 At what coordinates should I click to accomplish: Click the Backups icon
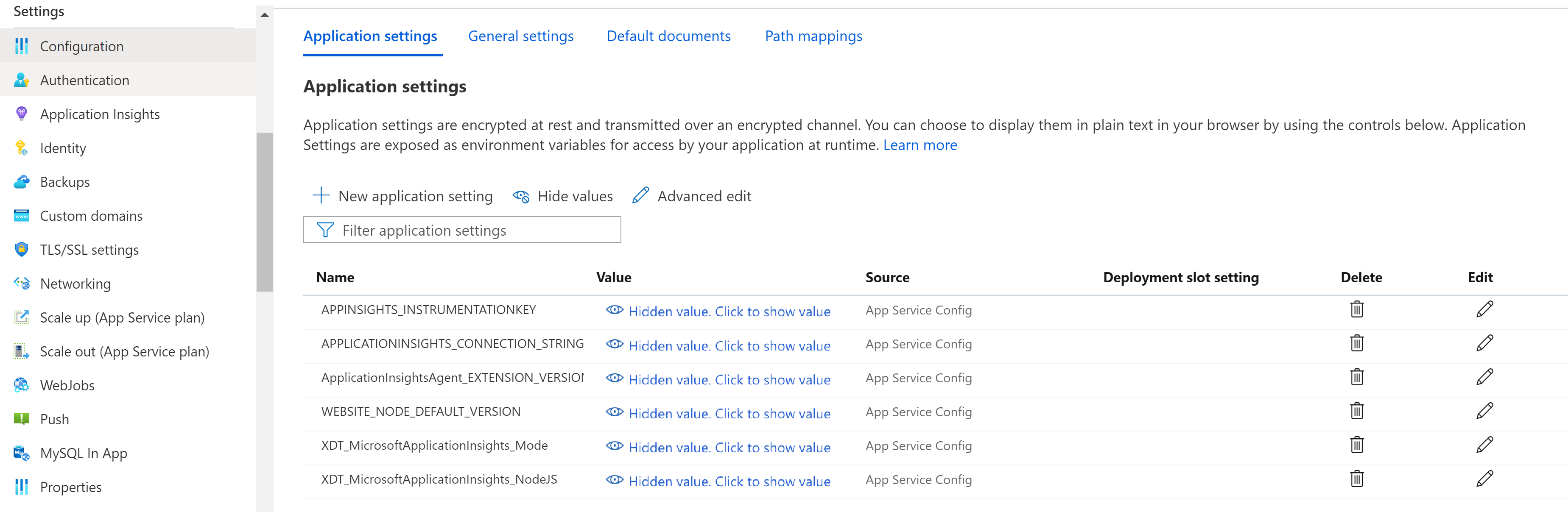(22, 181)
